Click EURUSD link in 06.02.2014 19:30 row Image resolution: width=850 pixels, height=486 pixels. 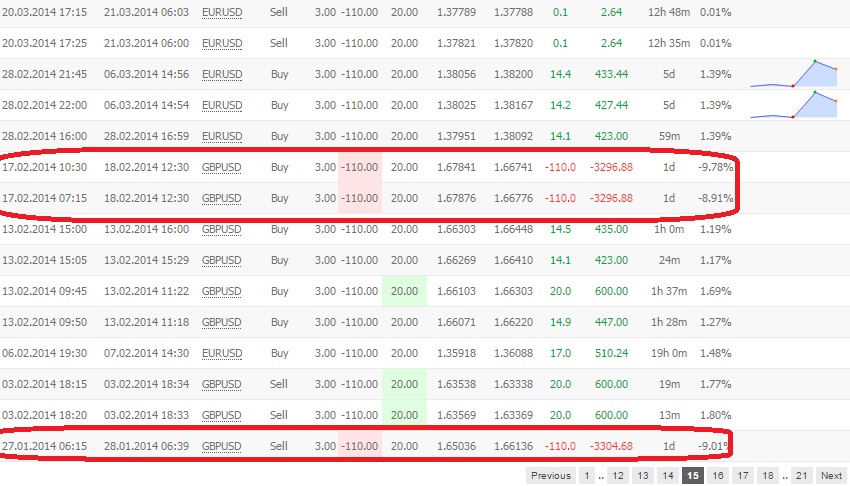pos(222,352)
